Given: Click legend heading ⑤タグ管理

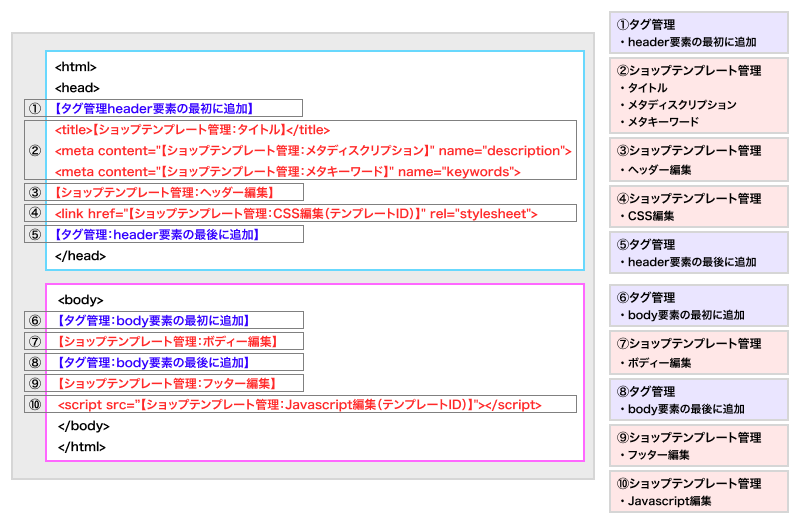Looking at the screenshot, I should (645, 244).
